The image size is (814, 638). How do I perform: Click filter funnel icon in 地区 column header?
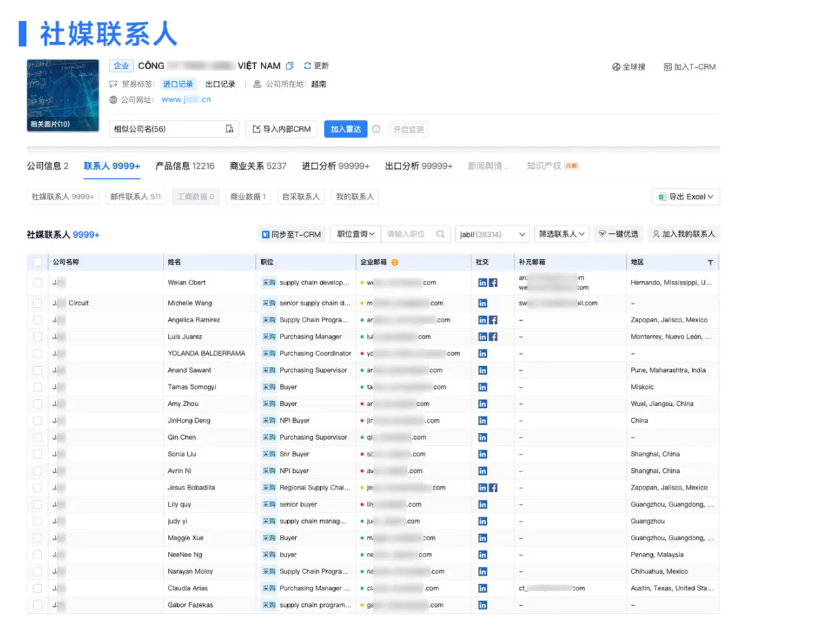[x=710, y=262]
